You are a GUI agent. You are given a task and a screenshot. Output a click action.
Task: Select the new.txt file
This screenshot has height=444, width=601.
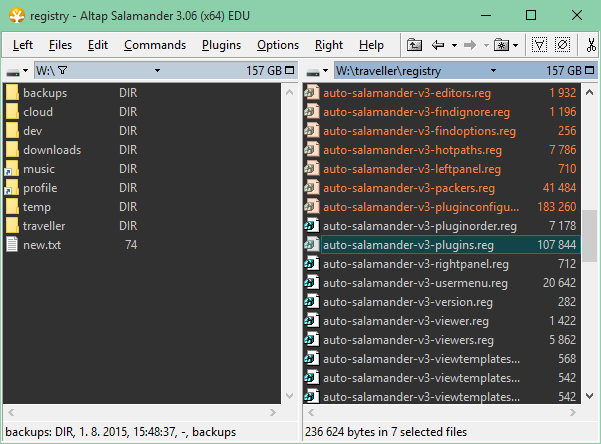pos(42,245)
